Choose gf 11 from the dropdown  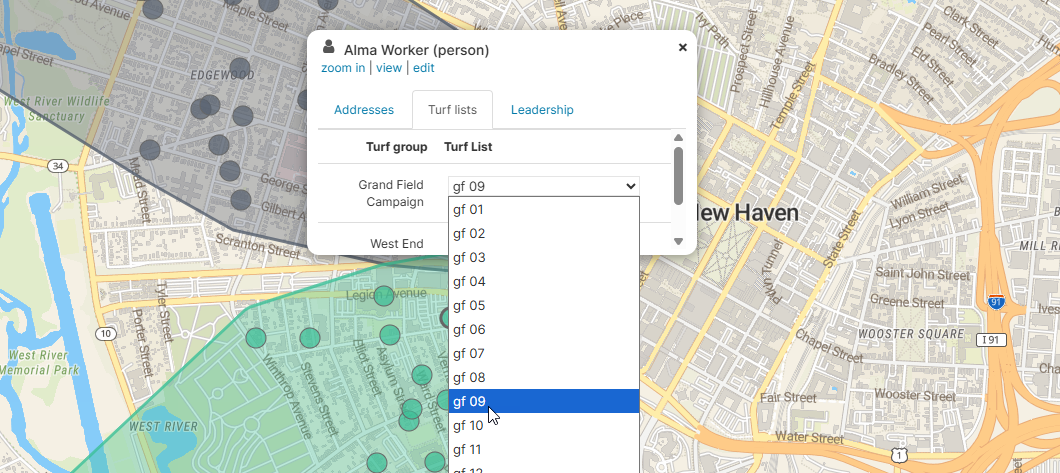(544, 449)
